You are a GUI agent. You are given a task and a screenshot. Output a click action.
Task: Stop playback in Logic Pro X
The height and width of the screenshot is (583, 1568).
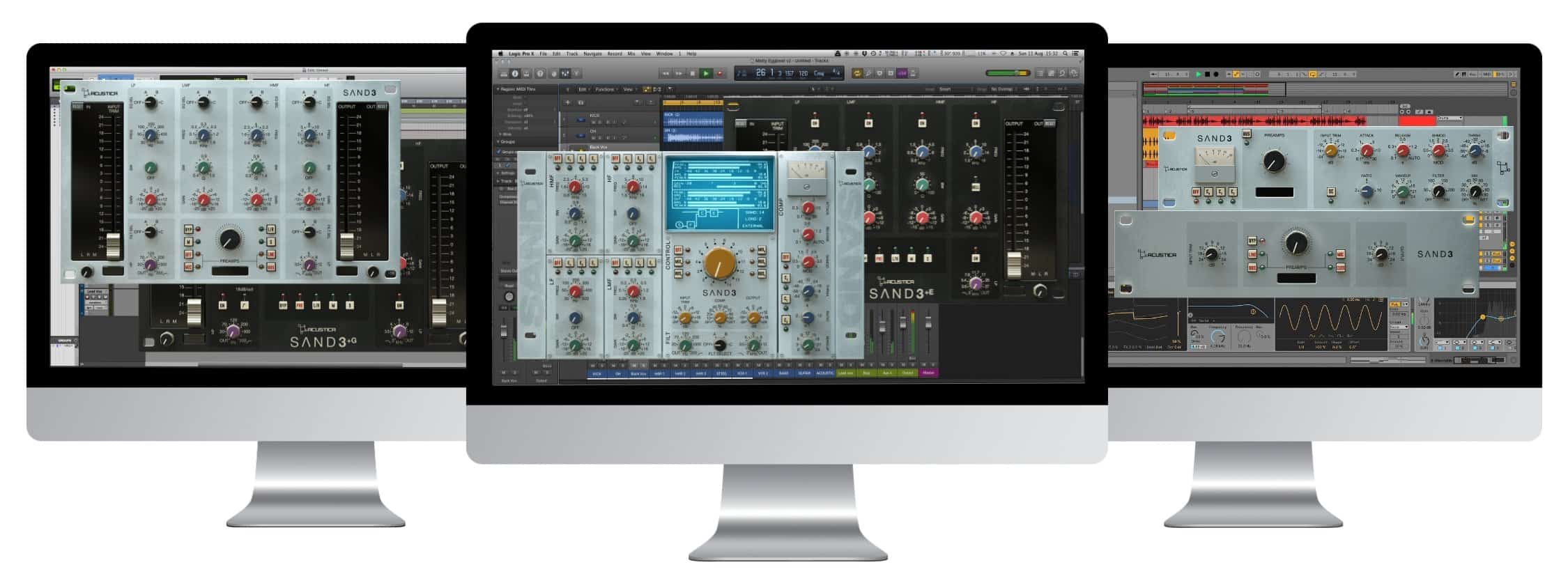[x=692, y=73]
